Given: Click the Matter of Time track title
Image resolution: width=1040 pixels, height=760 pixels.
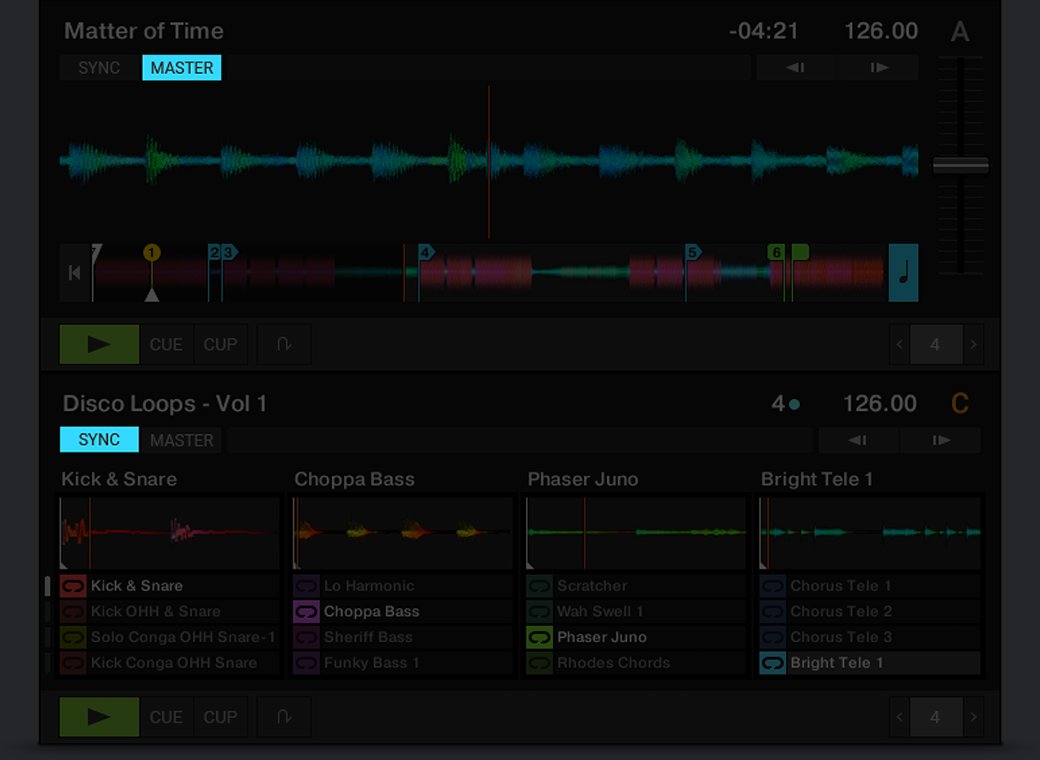Looking at the screenshot, I should pos(144,31).
